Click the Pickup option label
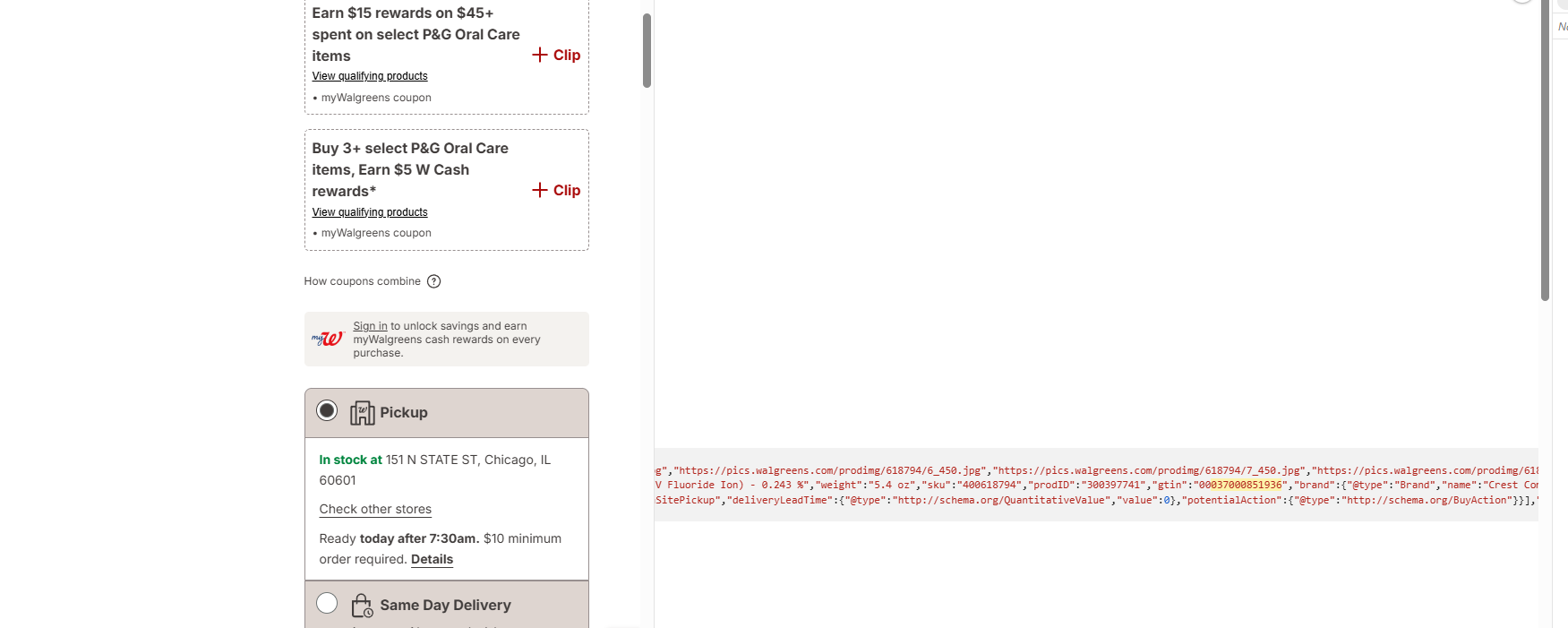The image size is (1568, 628). click(x=404, y=412)
